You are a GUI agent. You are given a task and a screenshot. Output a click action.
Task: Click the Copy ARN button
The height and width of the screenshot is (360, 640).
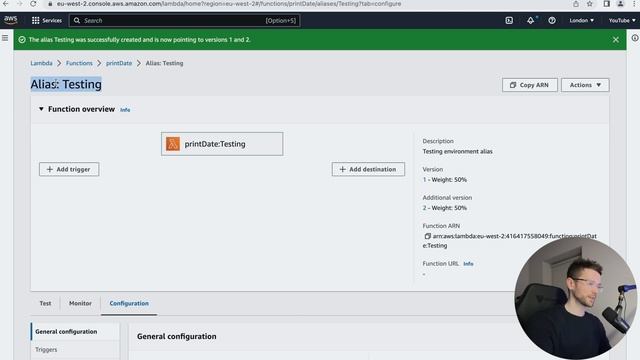[x=529, y=85]
